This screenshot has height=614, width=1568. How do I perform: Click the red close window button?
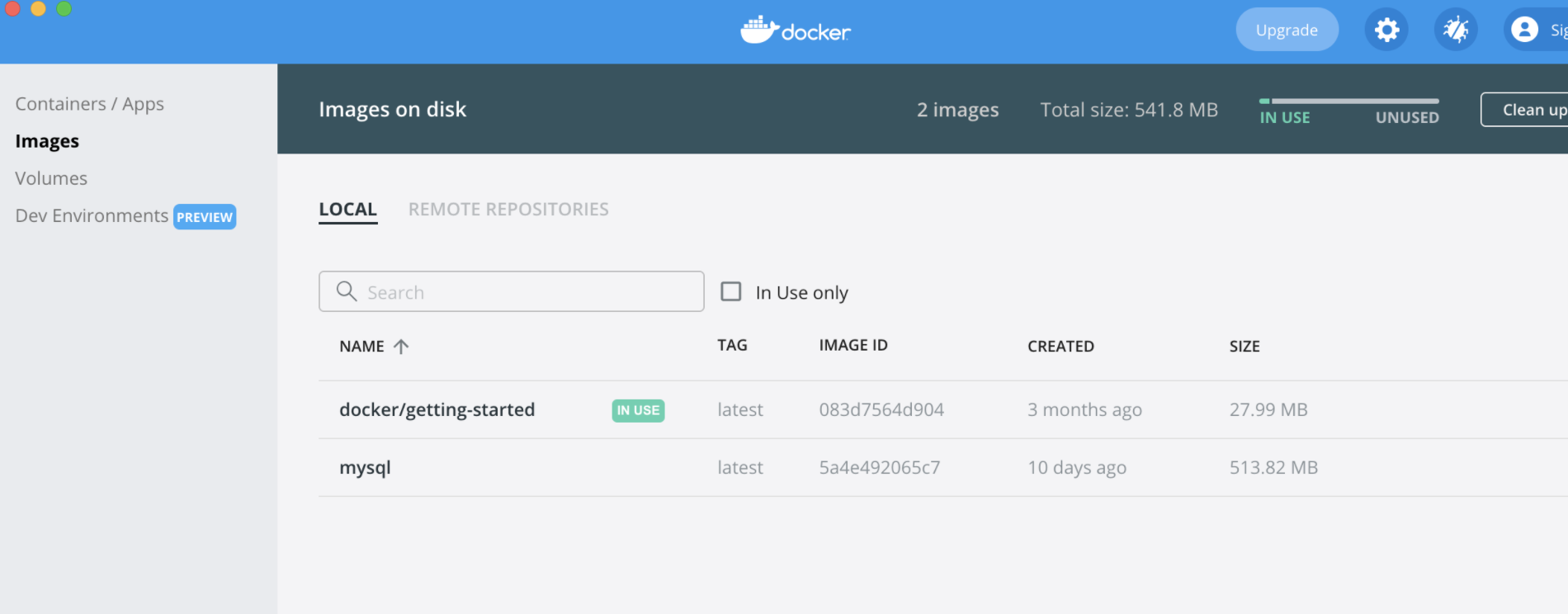pyautogui.click(x=12, y=8)
